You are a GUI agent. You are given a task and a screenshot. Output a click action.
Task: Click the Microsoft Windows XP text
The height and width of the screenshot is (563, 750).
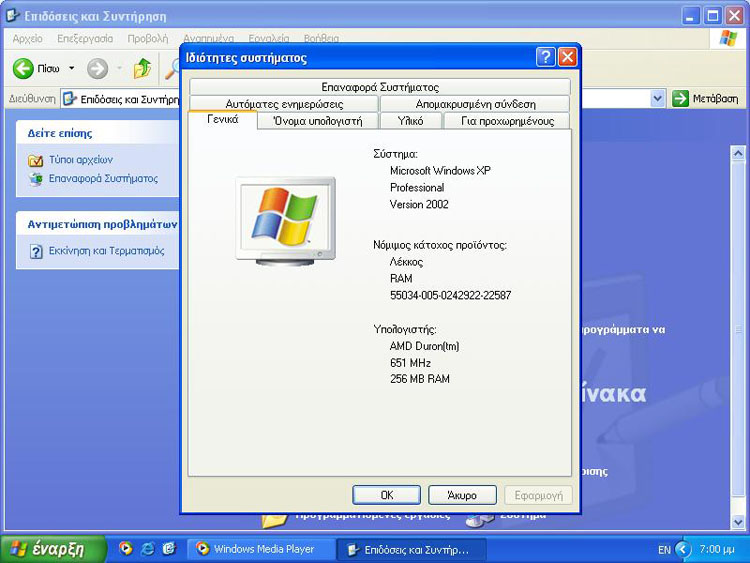click(440, 171)
